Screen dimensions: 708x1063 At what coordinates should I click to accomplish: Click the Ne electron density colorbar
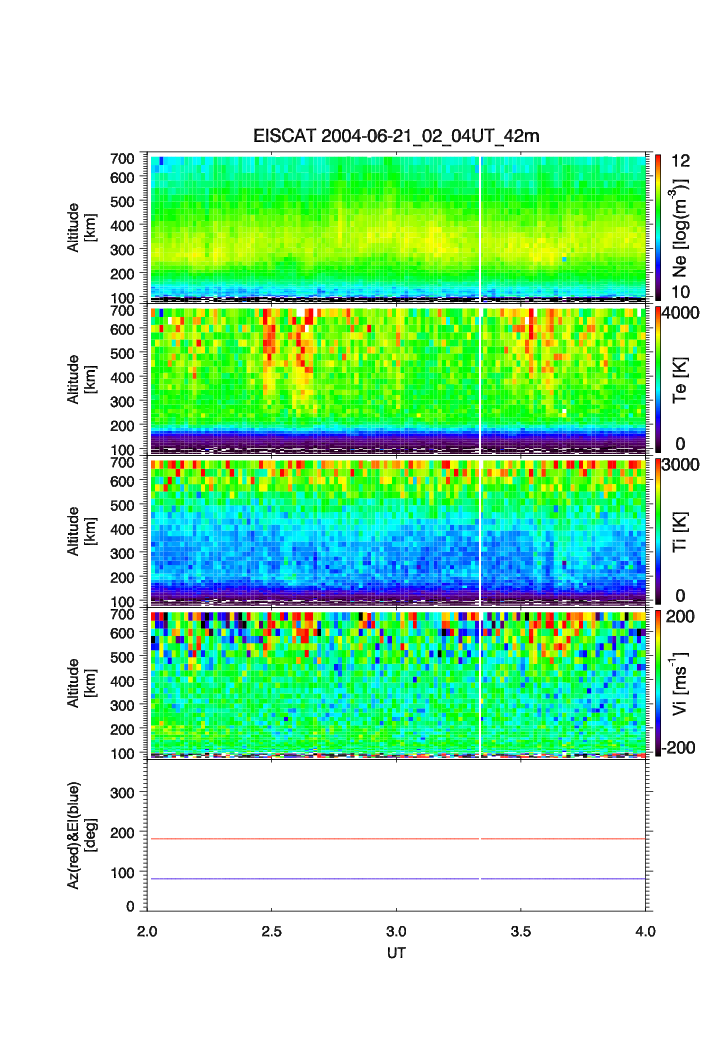pos(659,226)
